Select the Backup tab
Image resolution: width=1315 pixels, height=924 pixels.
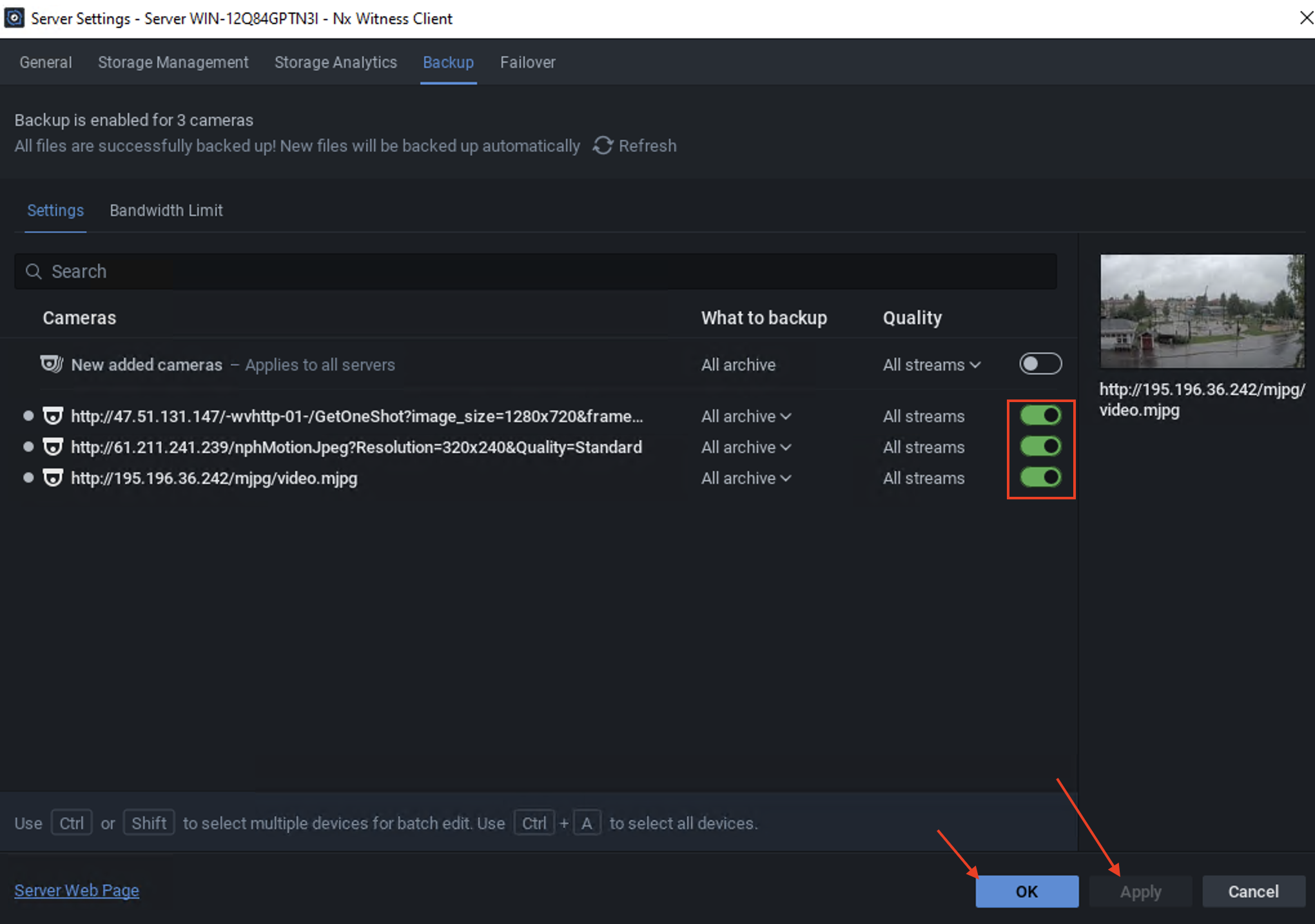point(448,63)
